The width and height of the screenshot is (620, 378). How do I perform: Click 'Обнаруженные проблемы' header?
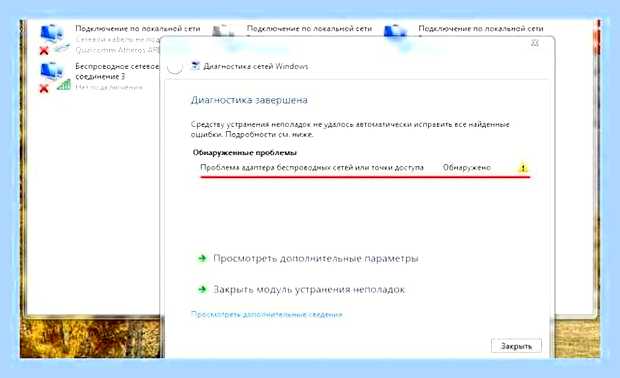click(x=245, y=153)
